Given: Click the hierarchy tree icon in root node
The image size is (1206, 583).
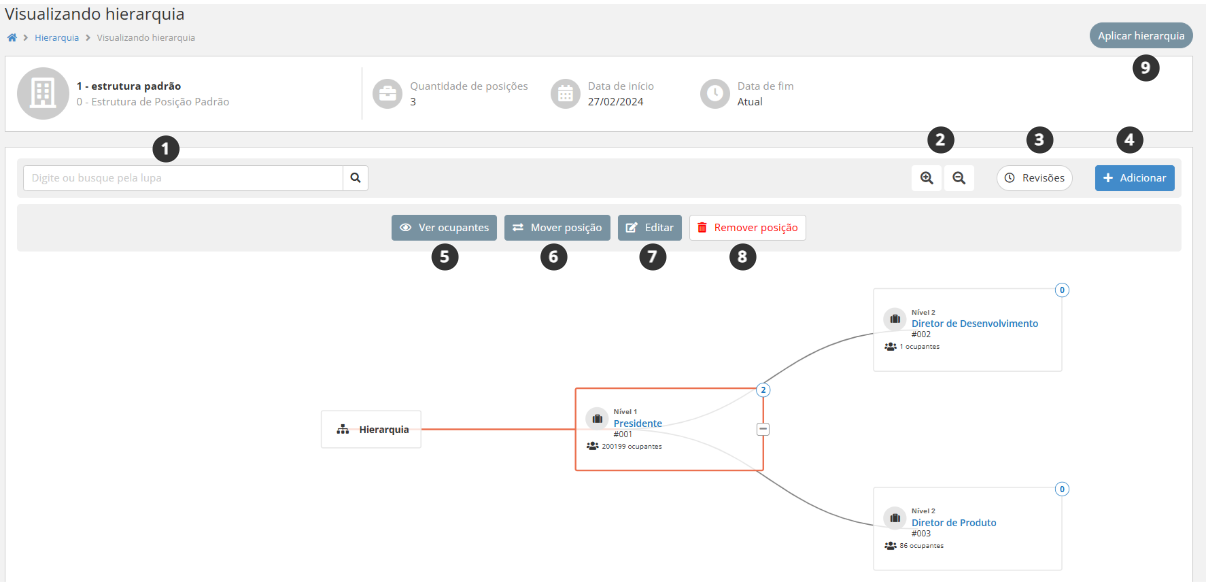Looking at the screenshot, I should tap(343, 429).
